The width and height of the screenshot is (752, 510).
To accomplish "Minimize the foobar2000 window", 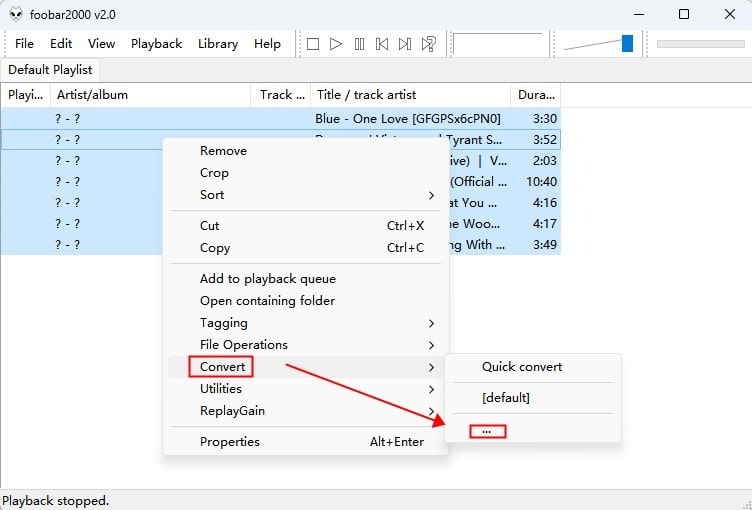I will [x=639, y=14].
